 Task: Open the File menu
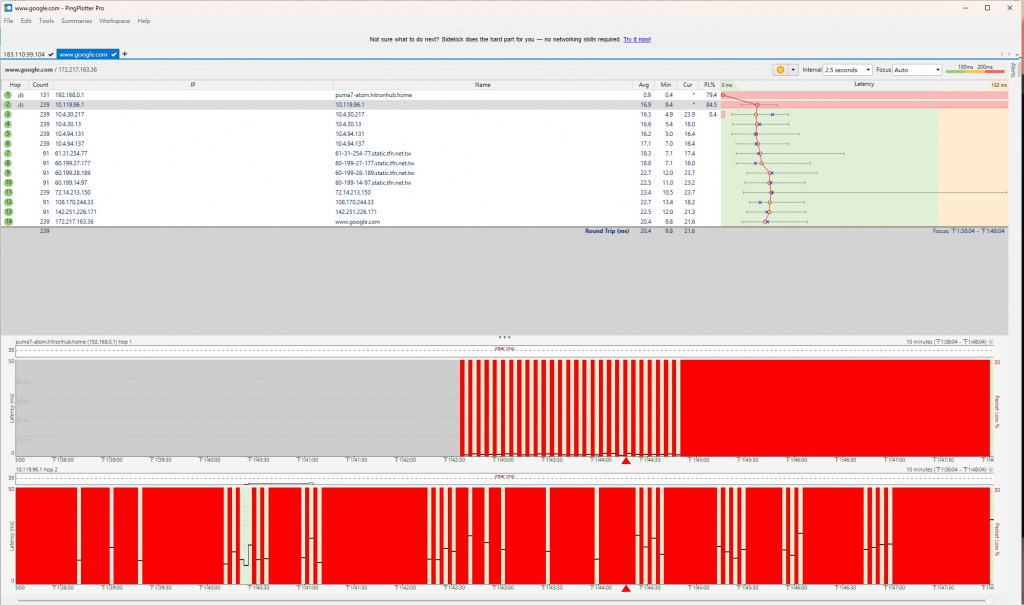coord(8,21)
